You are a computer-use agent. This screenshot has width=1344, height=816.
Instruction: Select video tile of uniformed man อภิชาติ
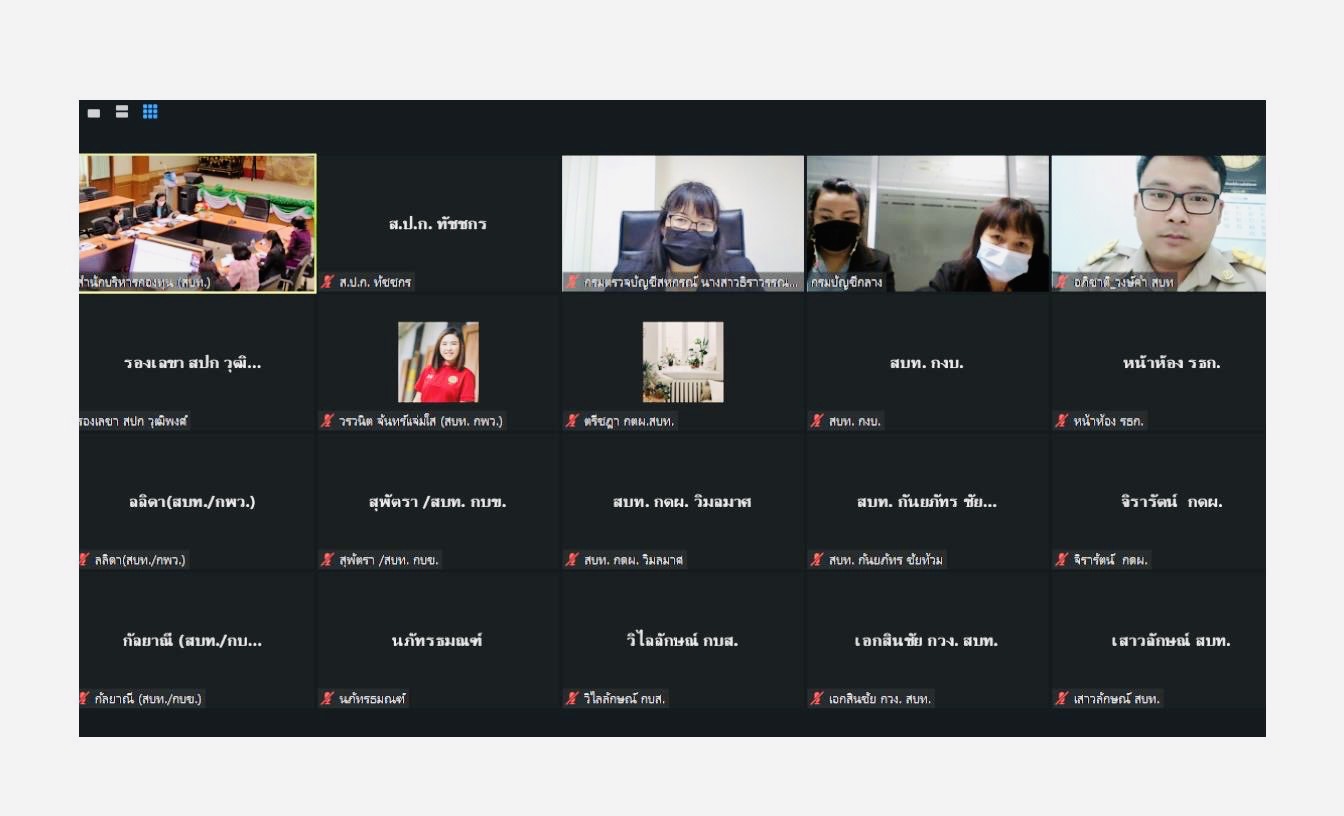(1158, 223)
